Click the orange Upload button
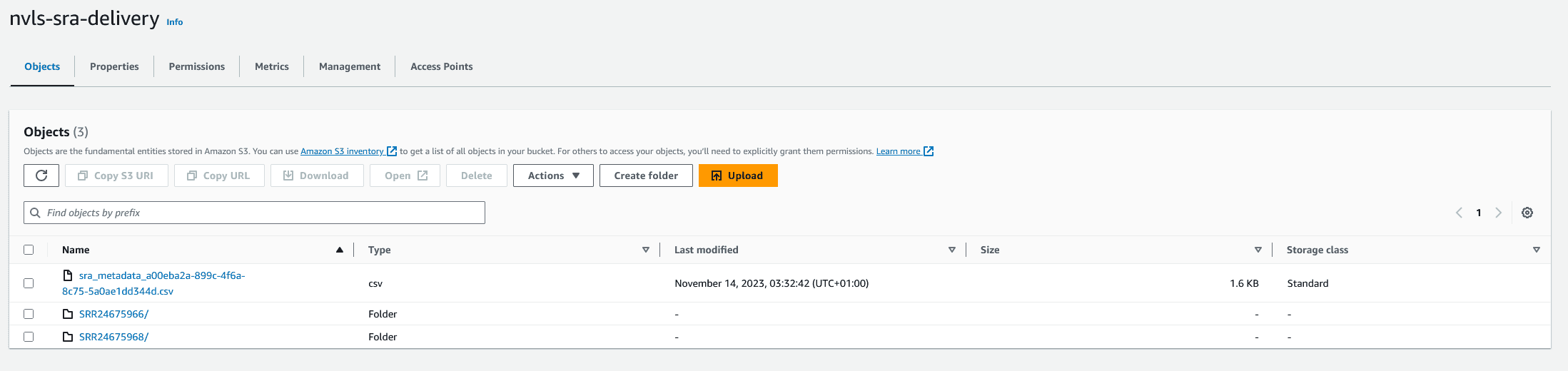1568x371 pixels. [738, 176]
